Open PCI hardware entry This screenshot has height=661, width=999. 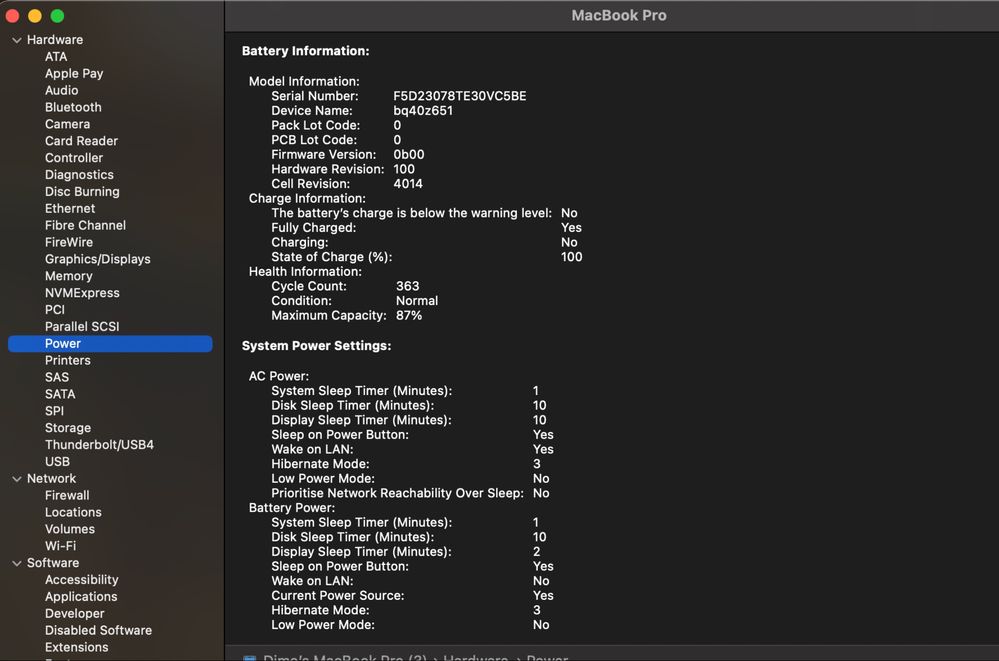point(55,310)
